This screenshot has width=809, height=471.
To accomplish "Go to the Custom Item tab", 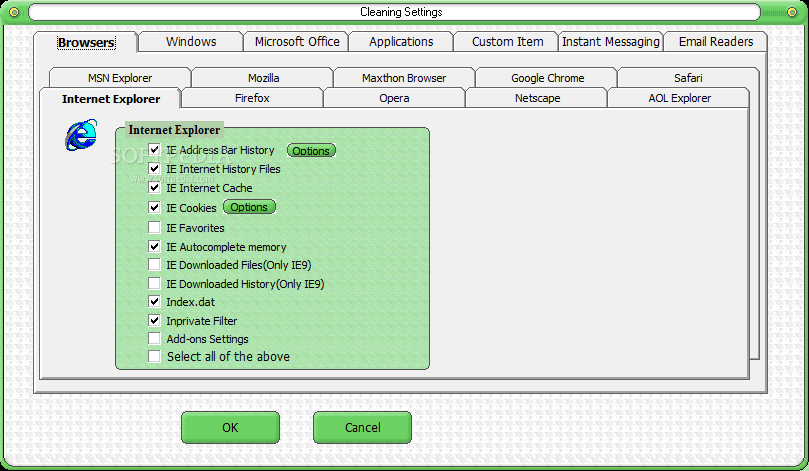I will (507, 42).
